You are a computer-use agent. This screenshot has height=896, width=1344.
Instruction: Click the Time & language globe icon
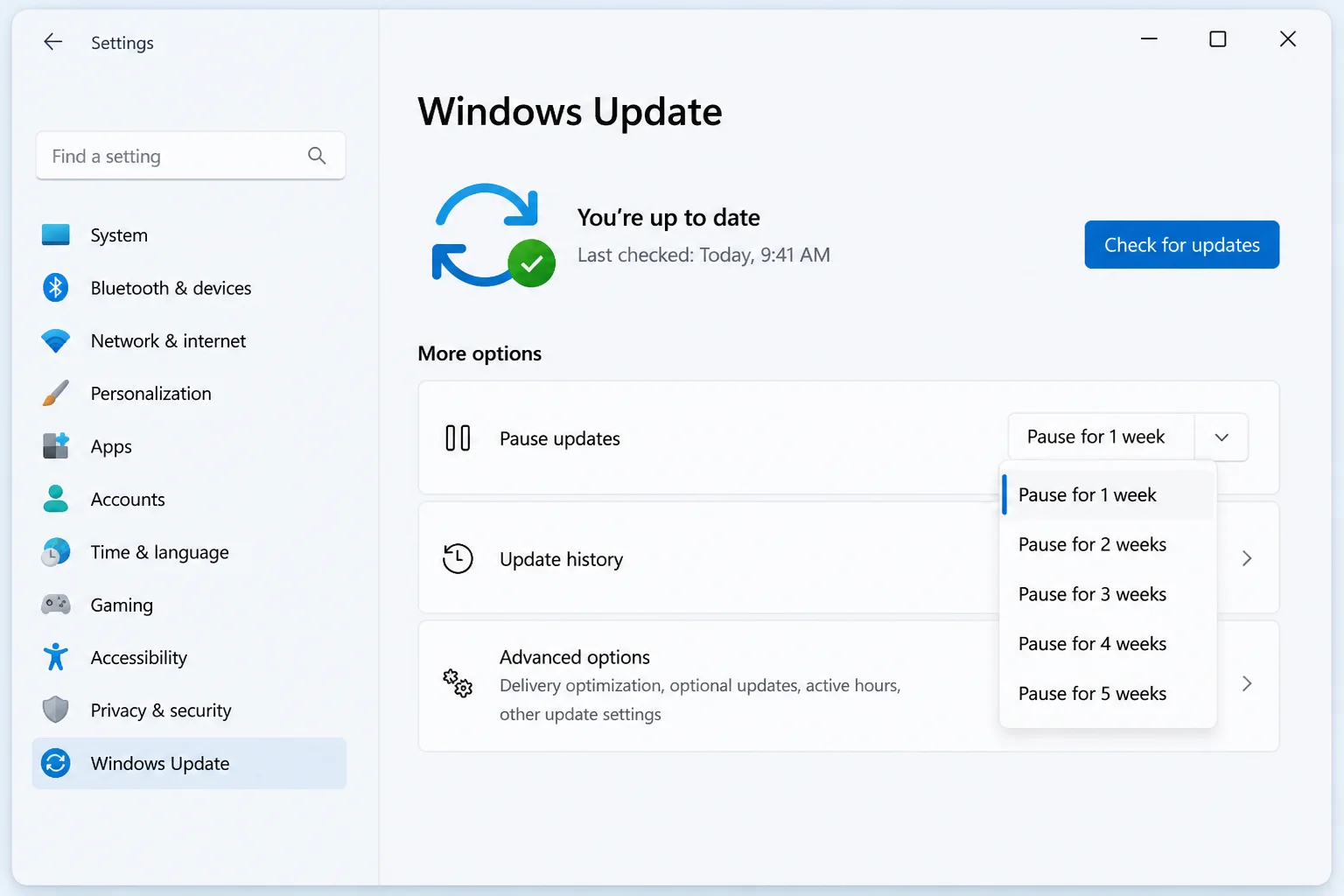coord(56,552)
